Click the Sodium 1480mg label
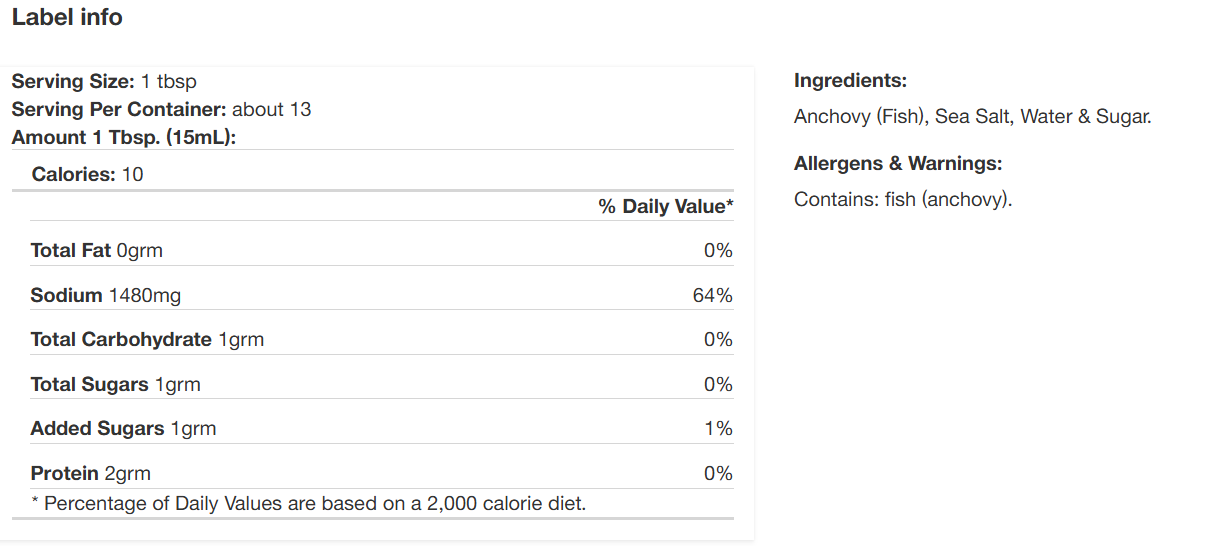The width and height of the screenshot is (1213, 546). (x=105, y=295)
